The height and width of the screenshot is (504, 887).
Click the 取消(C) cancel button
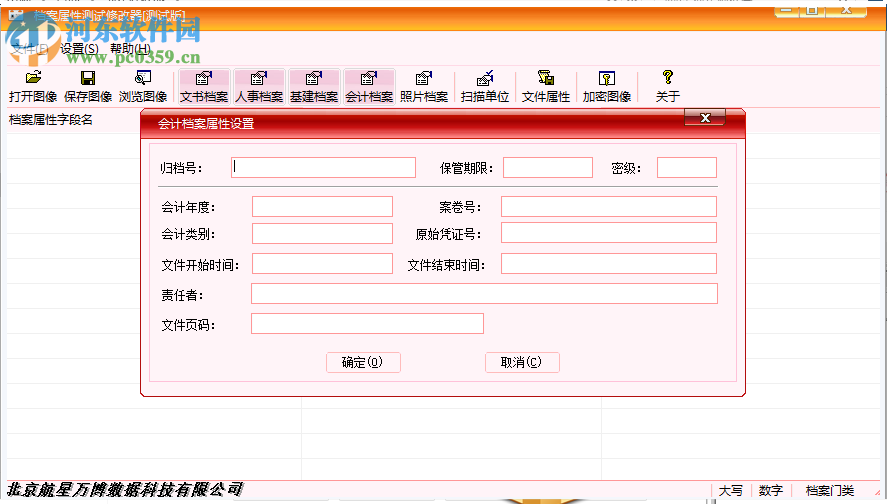(522, 362)
